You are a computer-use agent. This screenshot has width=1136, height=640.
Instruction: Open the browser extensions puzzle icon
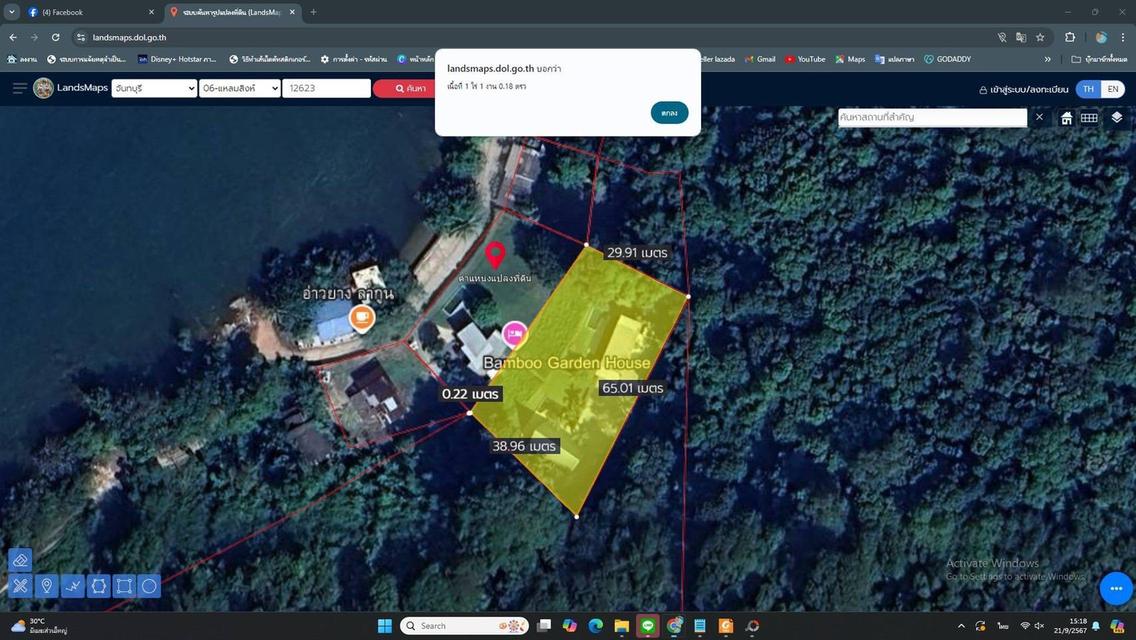pyautogui.click(x=1069, y=37)
